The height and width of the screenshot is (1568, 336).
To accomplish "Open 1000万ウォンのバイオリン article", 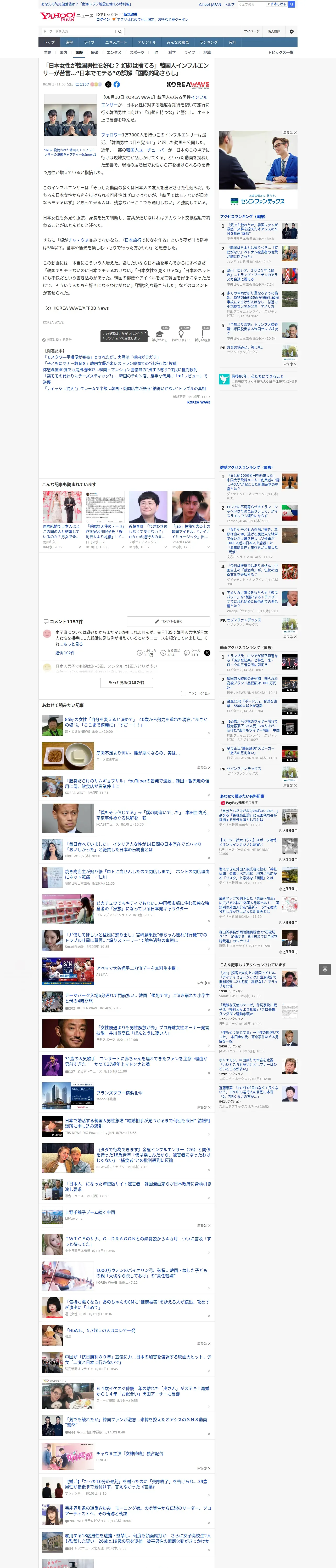I will tap(152, 1273).
